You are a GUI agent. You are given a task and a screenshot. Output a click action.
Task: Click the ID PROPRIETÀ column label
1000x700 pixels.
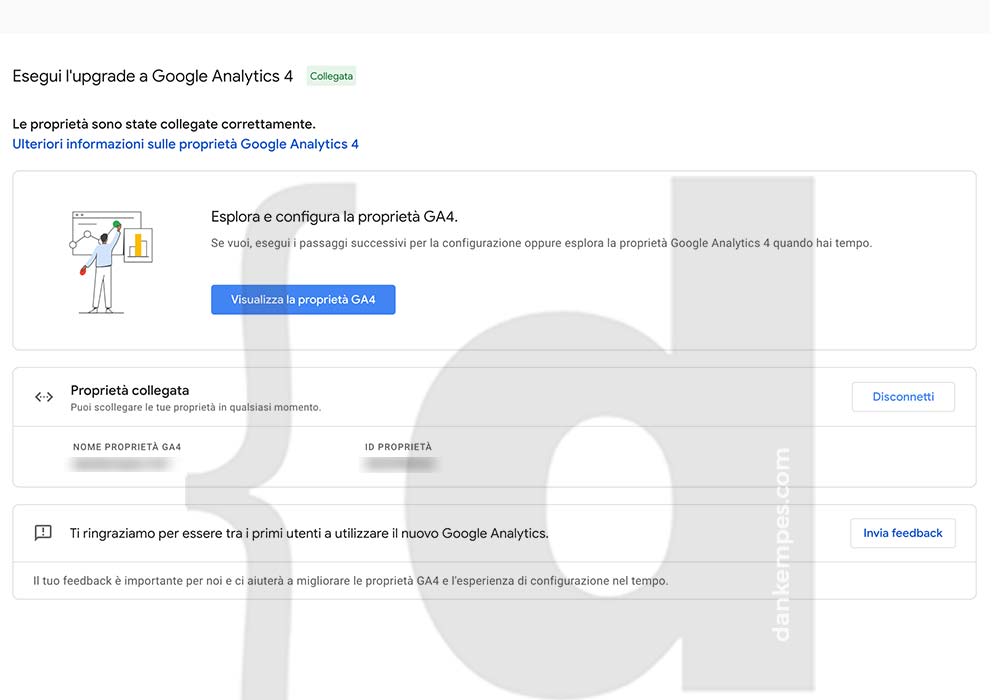398,447
